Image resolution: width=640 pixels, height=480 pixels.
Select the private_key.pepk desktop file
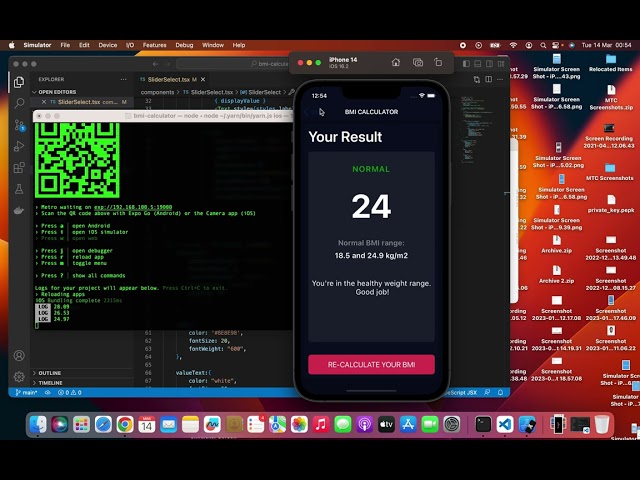pos(611,204)
